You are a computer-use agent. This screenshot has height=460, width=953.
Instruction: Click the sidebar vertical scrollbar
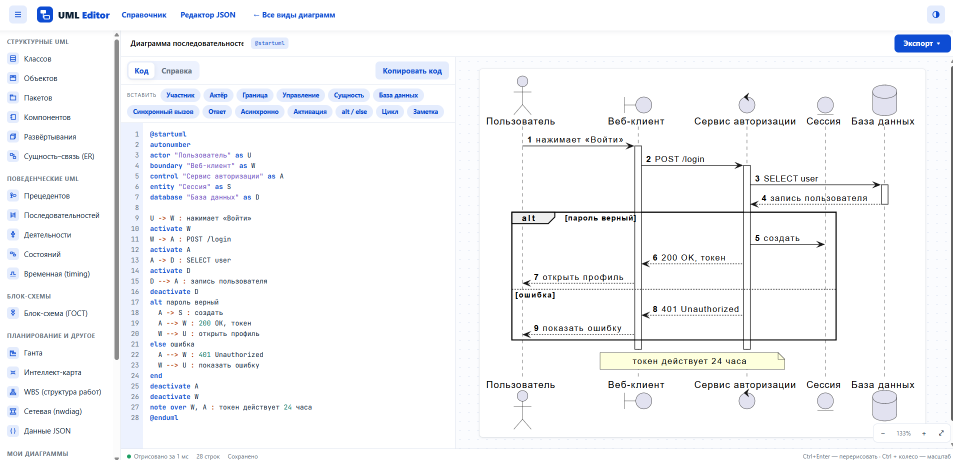pos(117,201)
